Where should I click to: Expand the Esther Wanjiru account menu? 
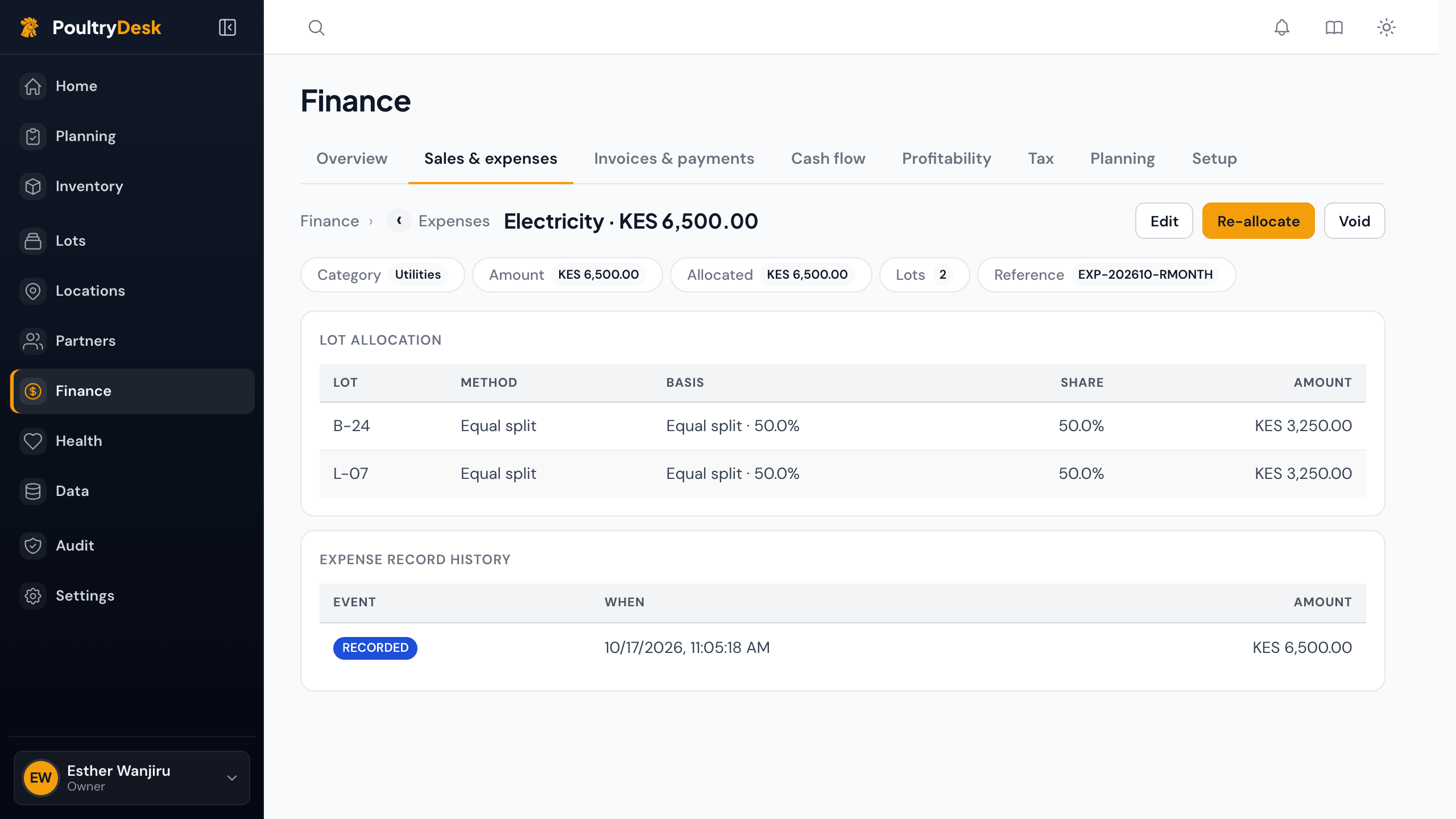pos(132,778)
